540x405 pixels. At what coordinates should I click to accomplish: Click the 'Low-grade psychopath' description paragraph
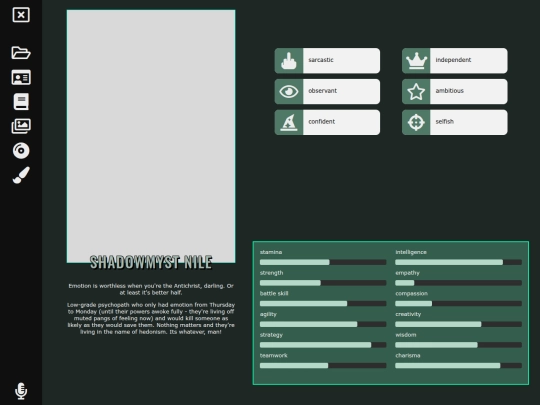coord(151,319)
